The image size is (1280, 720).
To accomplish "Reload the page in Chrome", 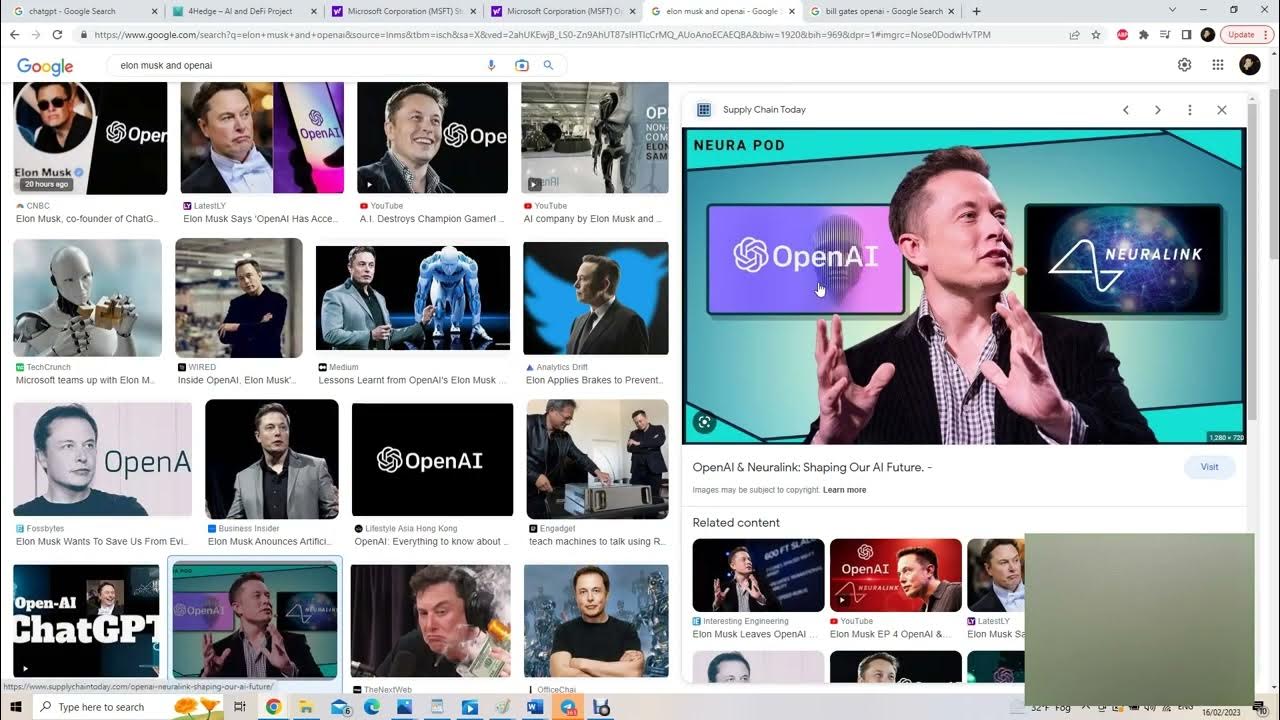I will point(57,34).
